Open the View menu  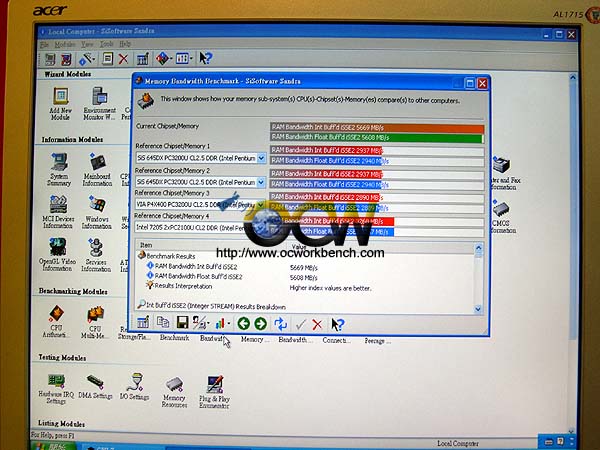[x=87, y=44]
